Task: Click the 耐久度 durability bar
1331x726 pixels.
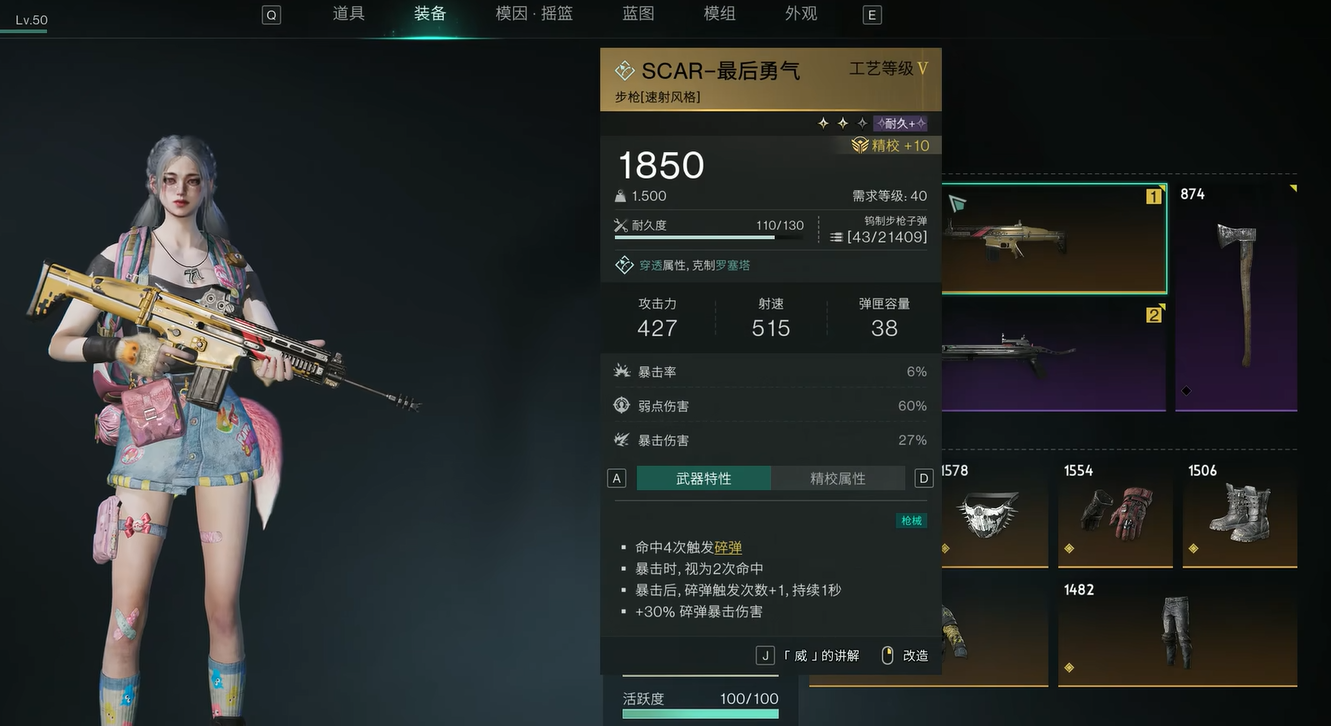Action: click(x=709, y=237)
